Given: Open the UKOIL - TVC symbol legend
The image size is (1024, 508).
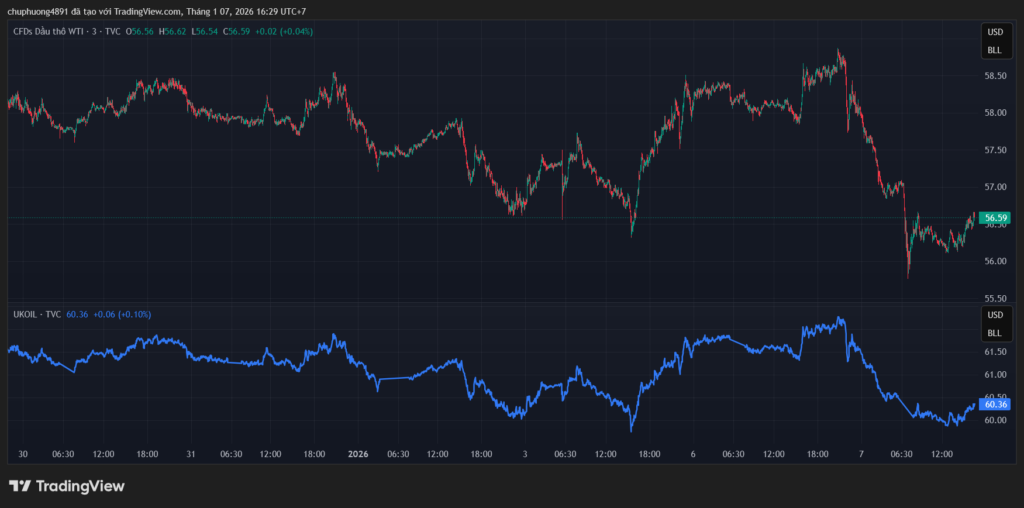Looking at the screenshot, I should [x=35, y=314].
